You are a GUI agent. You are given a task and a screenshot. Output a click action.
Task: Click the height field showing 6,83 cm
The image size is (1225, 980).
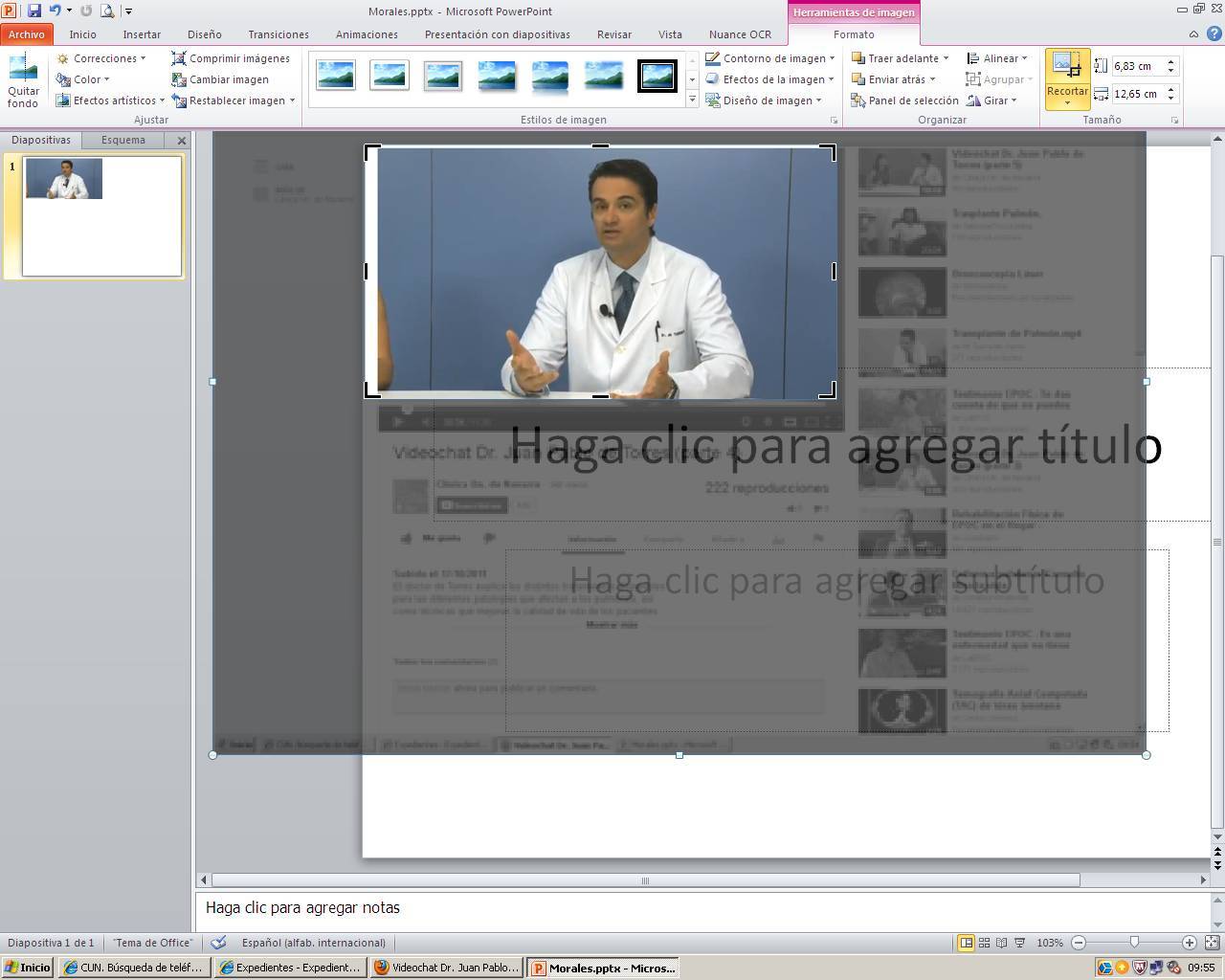pyautogui.click(x=1137, y=66)
